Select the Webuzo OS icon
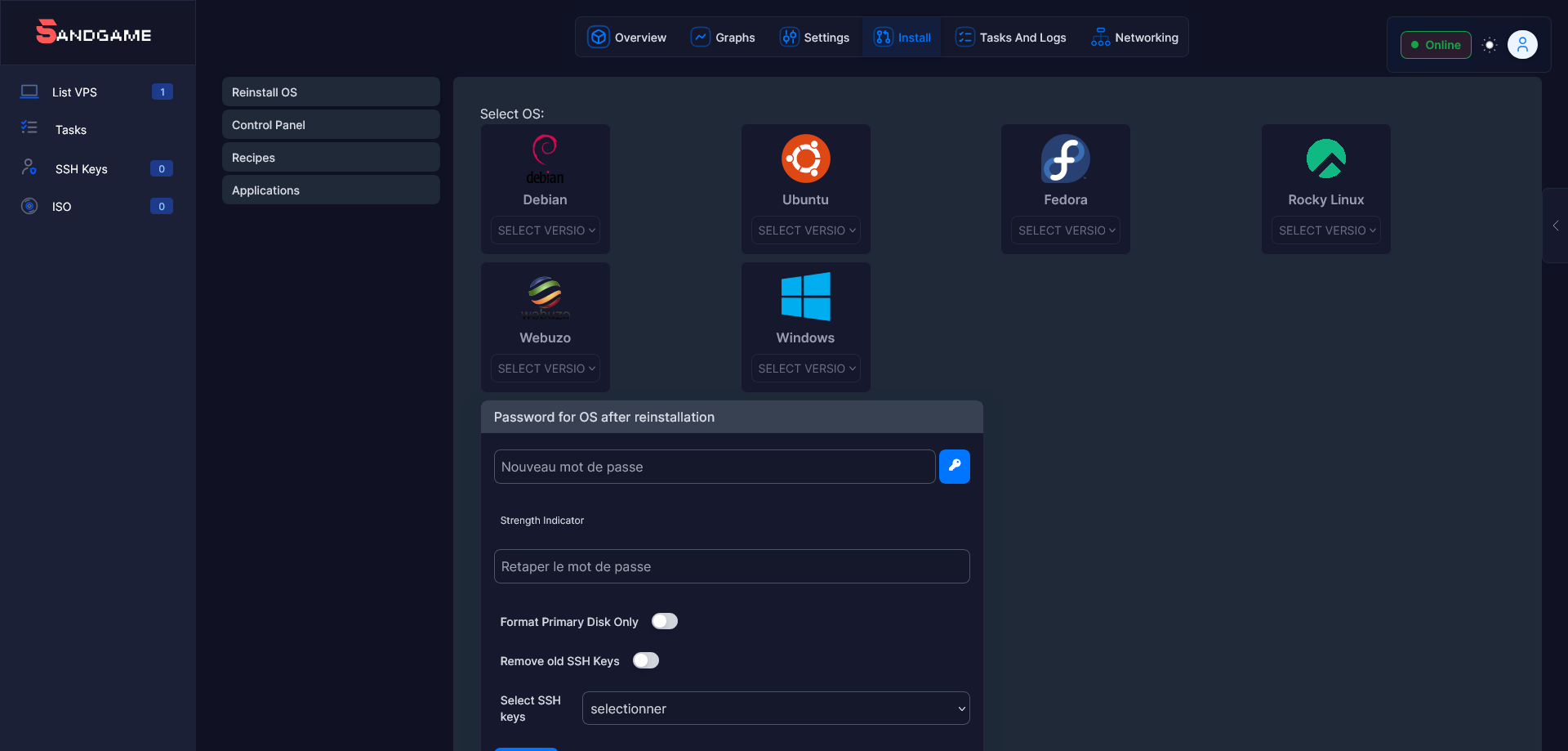The image size is (1568, 751). pos(545,297)
